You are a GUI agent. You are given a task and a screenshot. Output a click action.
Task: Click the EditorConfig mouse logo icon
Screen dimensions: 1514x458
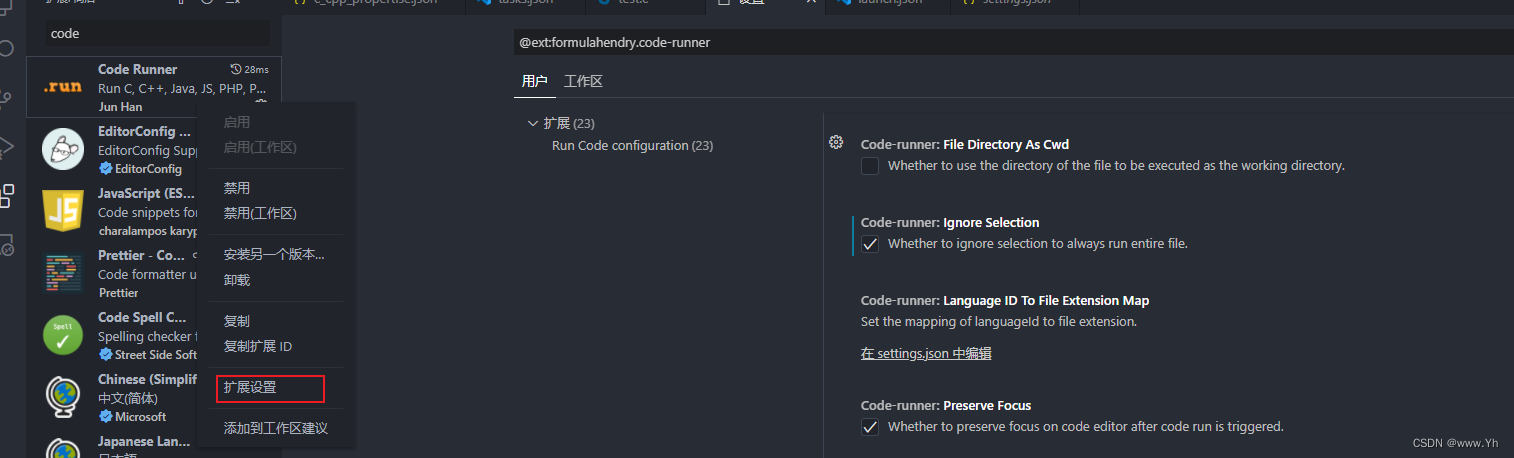63,150
